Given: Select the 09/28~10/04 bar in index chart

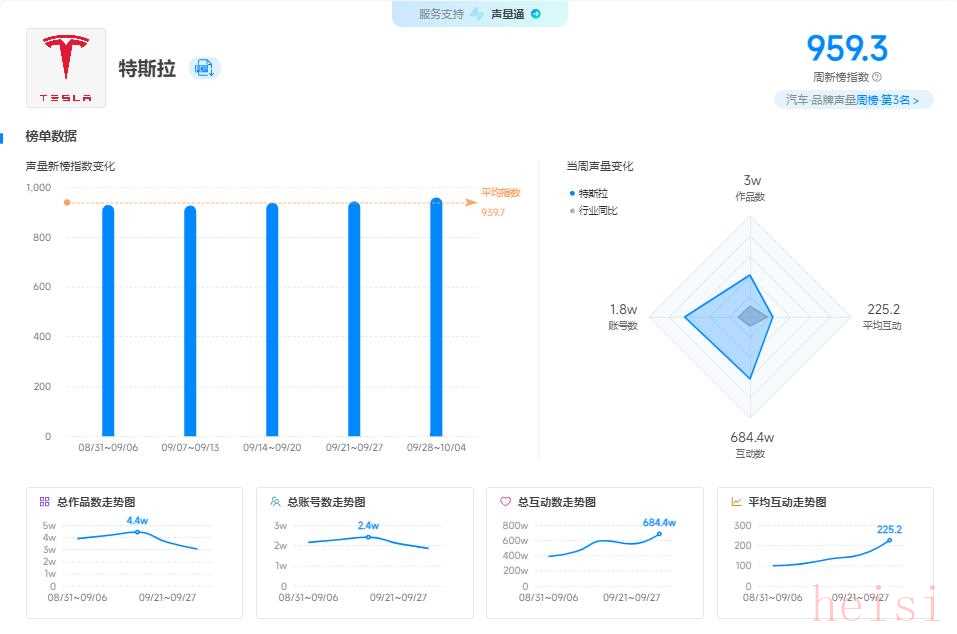Looking at the screenshot, I should [436, 318].
